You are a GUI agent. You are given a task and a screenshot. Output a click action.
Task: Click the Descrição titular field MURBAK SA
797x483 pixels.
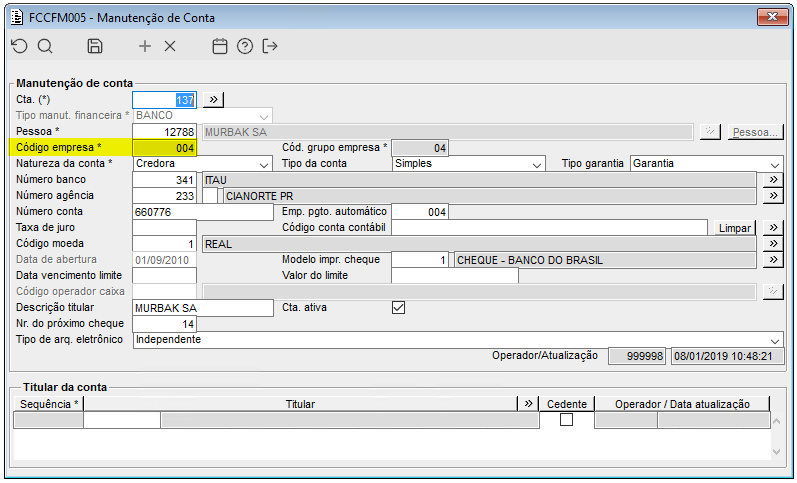[203, 308]
